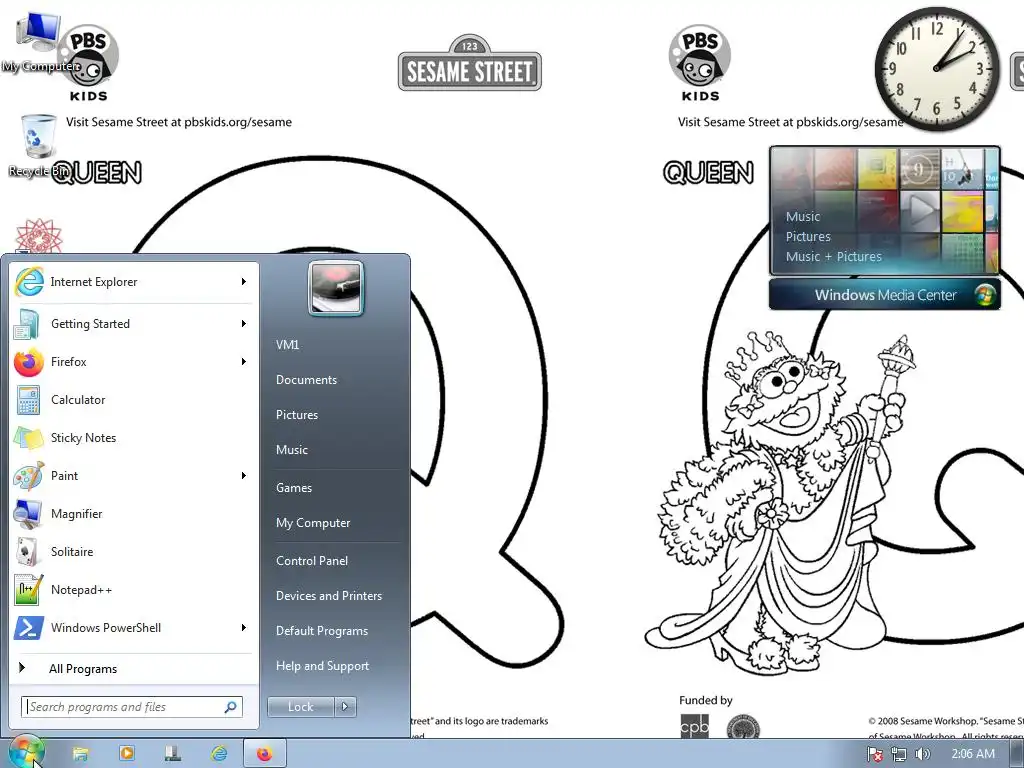The height and width of the screenshot is (768, 1024).
Task: Click the Start orb button
Action: 27,752
